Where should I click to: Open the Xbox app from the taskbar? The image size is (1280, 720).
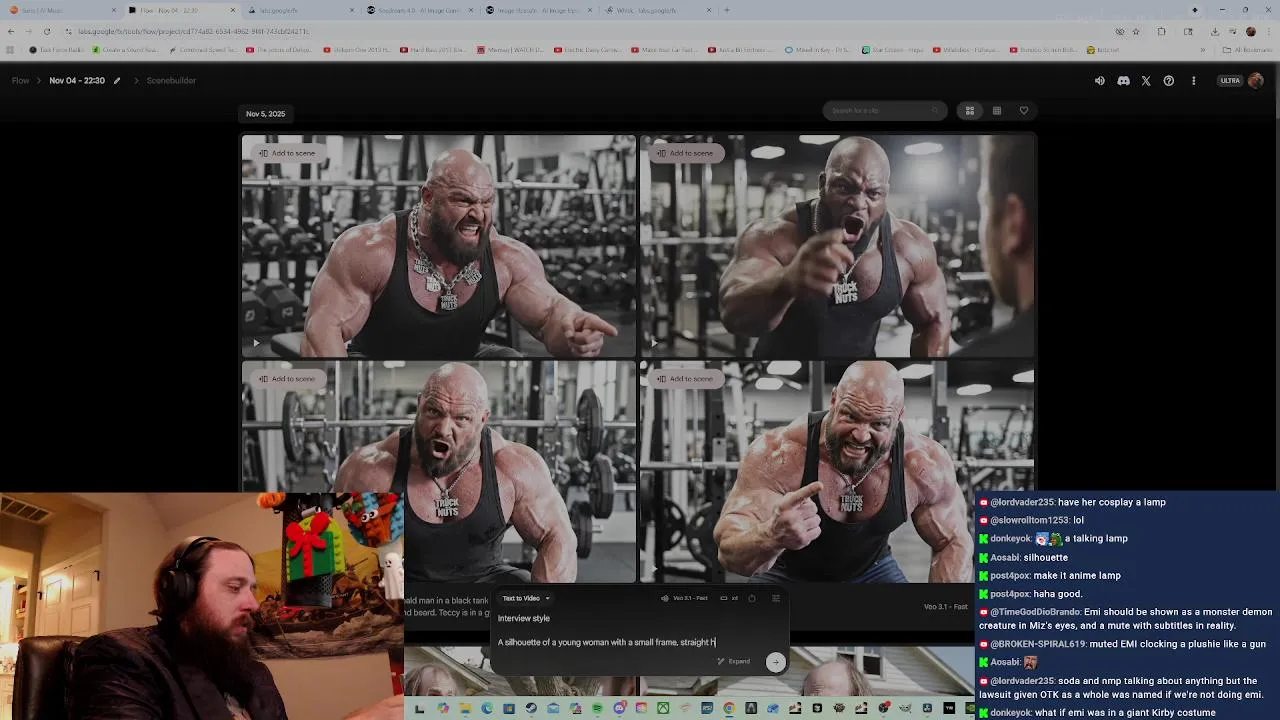click(663, 708)
